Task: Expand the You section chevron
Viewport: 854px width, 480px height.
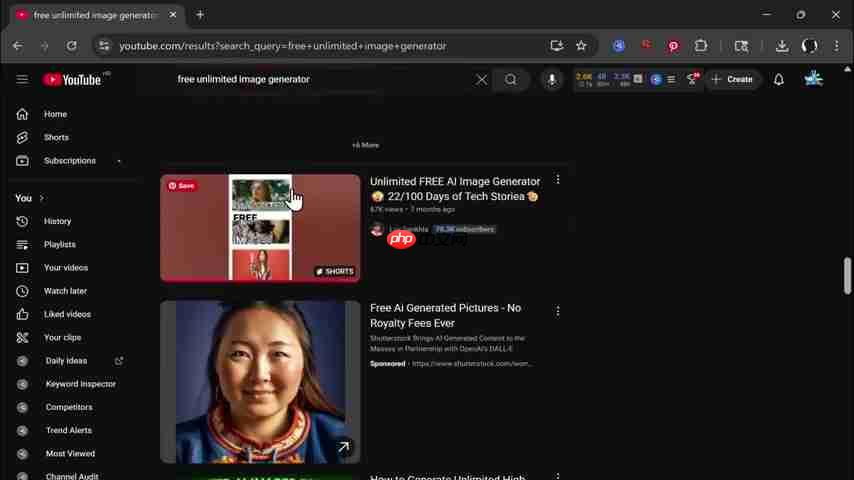Action: click(x=41, y=198)
